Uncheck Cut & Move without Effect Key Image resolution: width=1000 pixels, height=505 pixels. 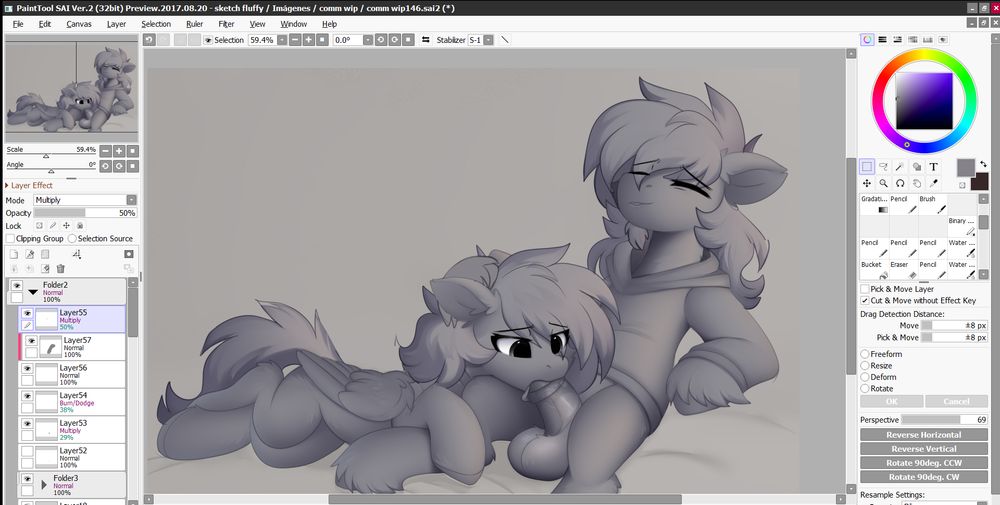point(865,300)
